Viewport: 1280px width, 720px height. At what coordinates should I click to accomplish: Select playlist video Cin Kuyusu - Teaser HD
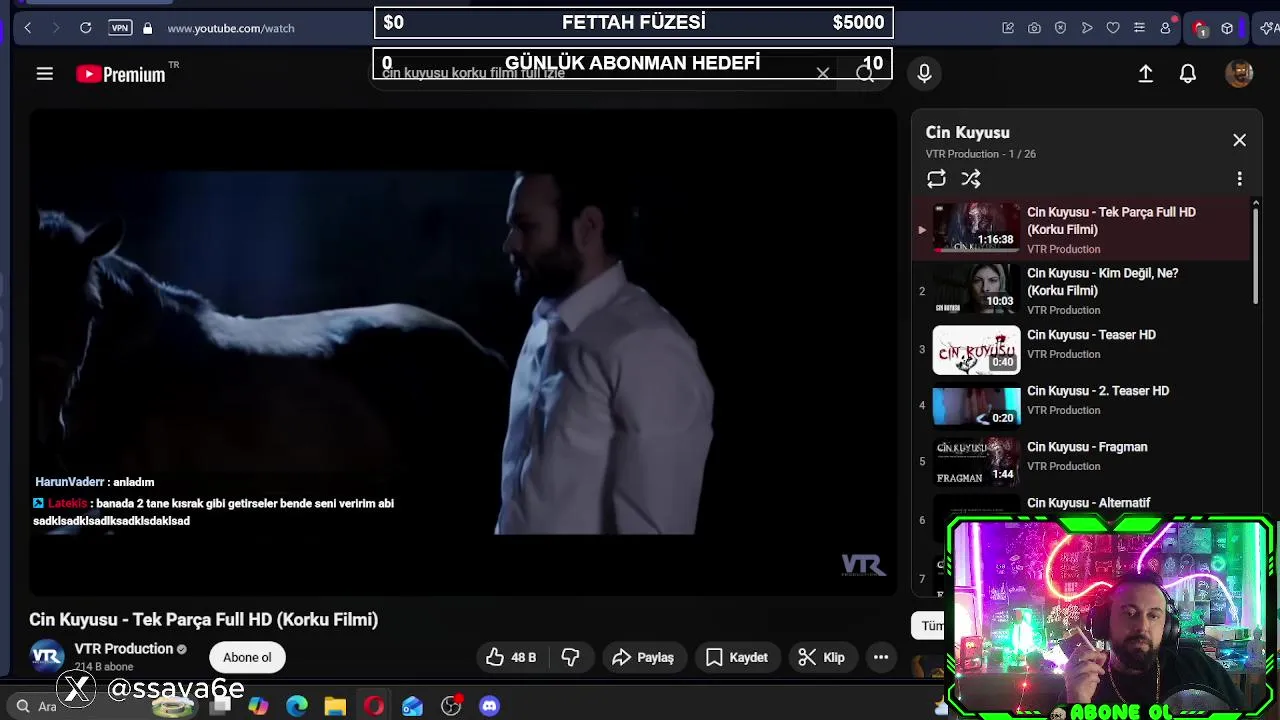(1082, 349)
